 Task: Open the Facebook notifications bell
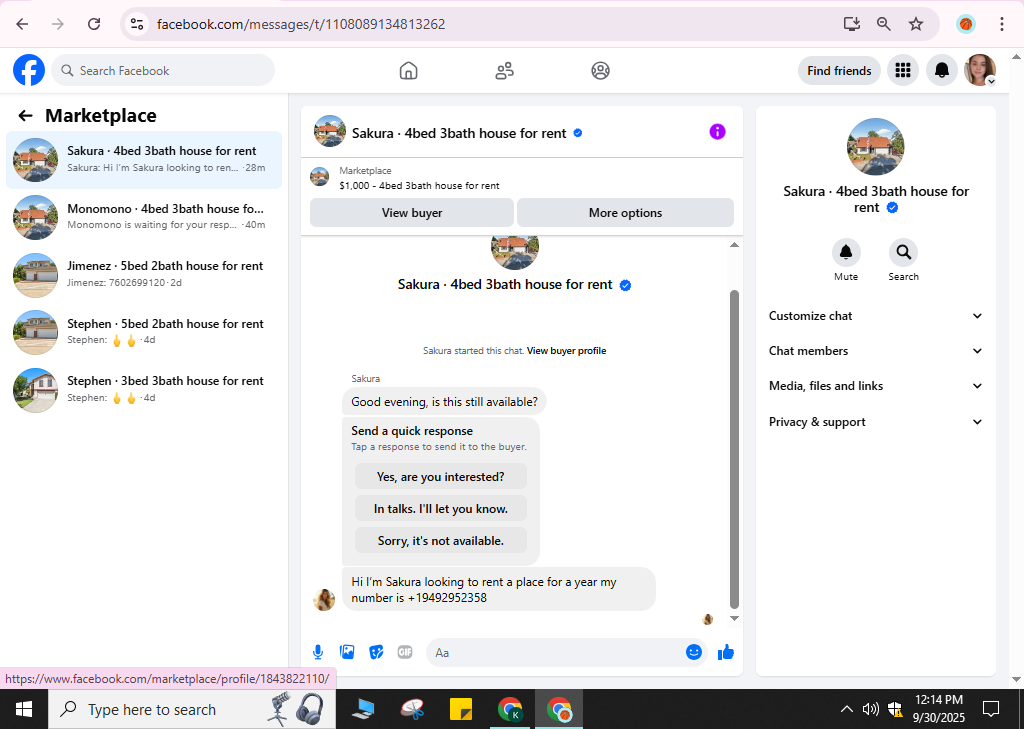pyautogui.click(x=941, y=70)
